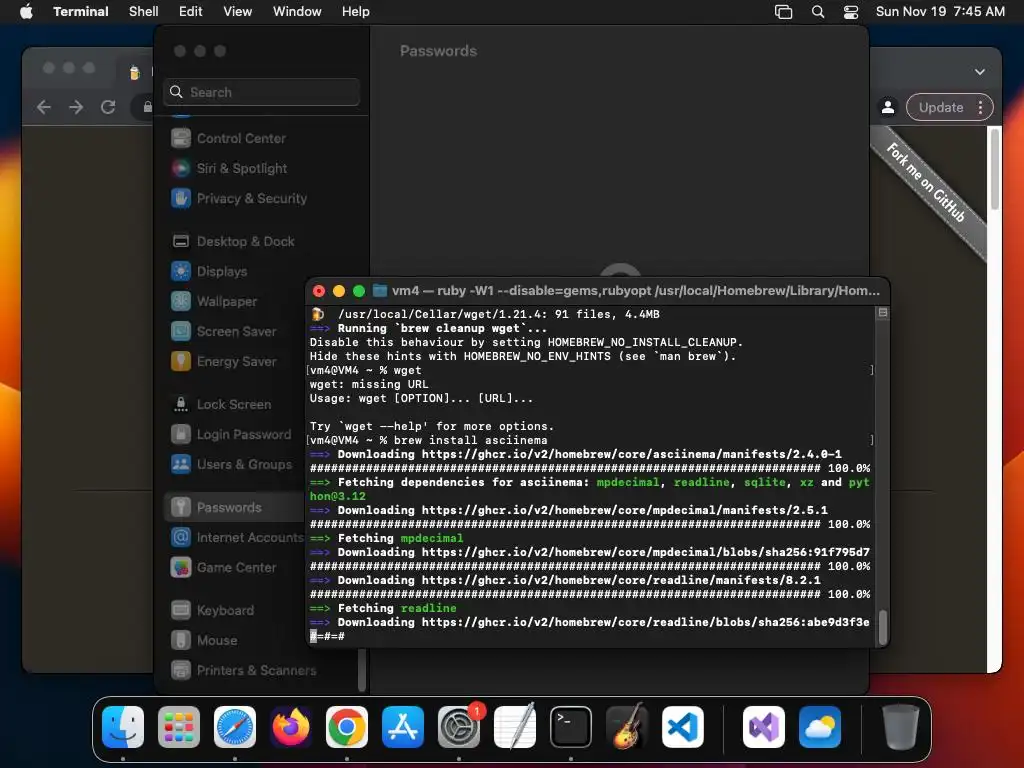Open the browser tab list chevron
The height and width of the screenshot is (768, 1024).
point(980,72)
